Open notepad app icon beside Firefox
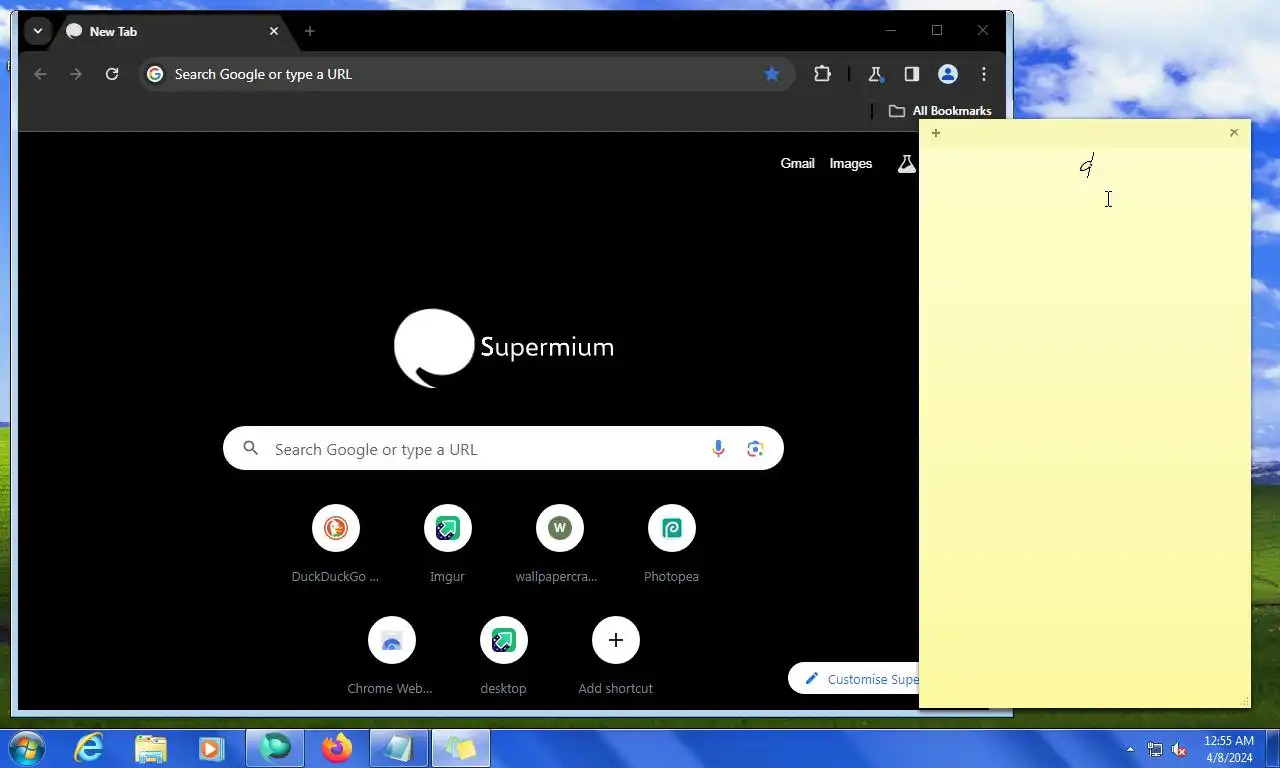This screenshot has height=768, width=1280. (x=398, y=748)
